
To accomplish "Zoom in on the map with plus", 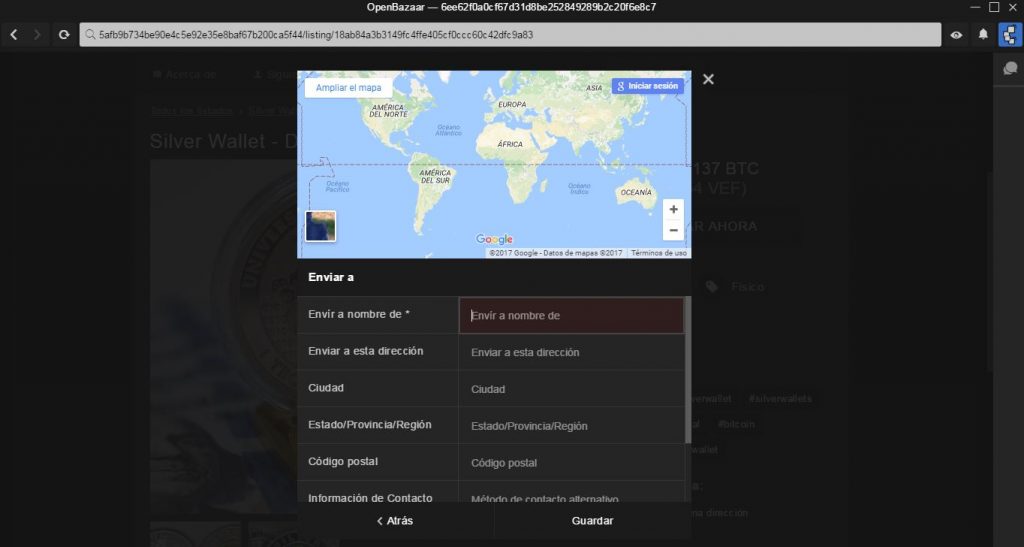I will (x=673, y=210).
